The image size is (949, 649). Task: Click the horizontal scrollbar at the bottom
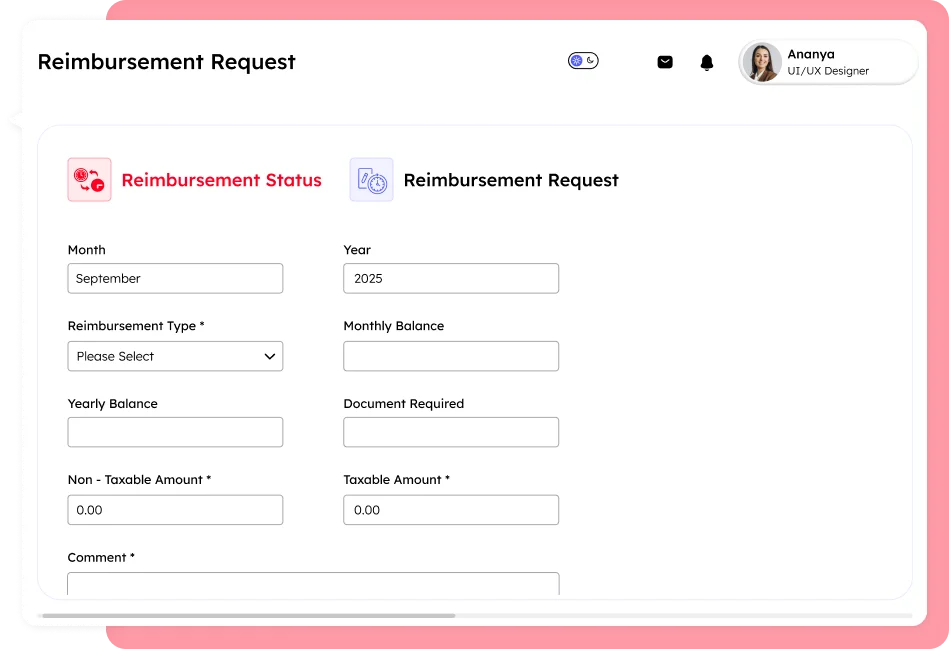[x=248, y=616]
